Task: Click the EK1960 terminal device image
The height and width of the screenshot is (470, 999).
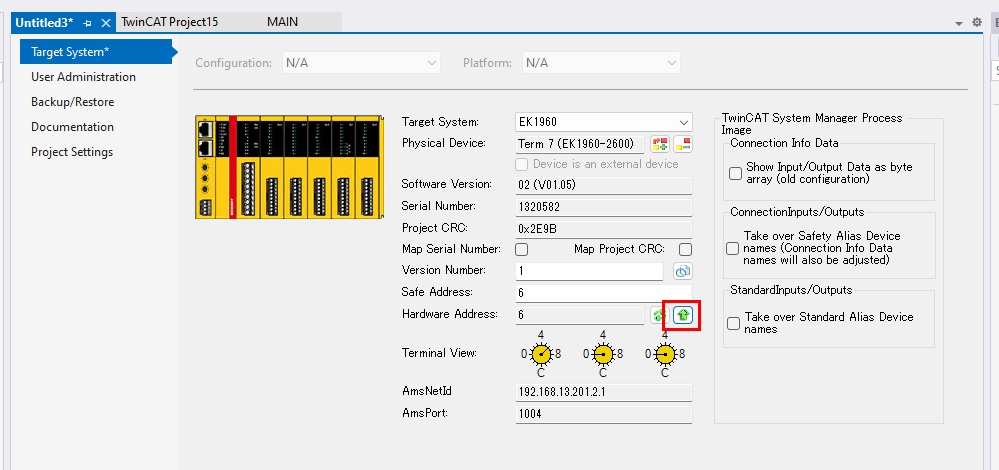Action: coord(289,167)
